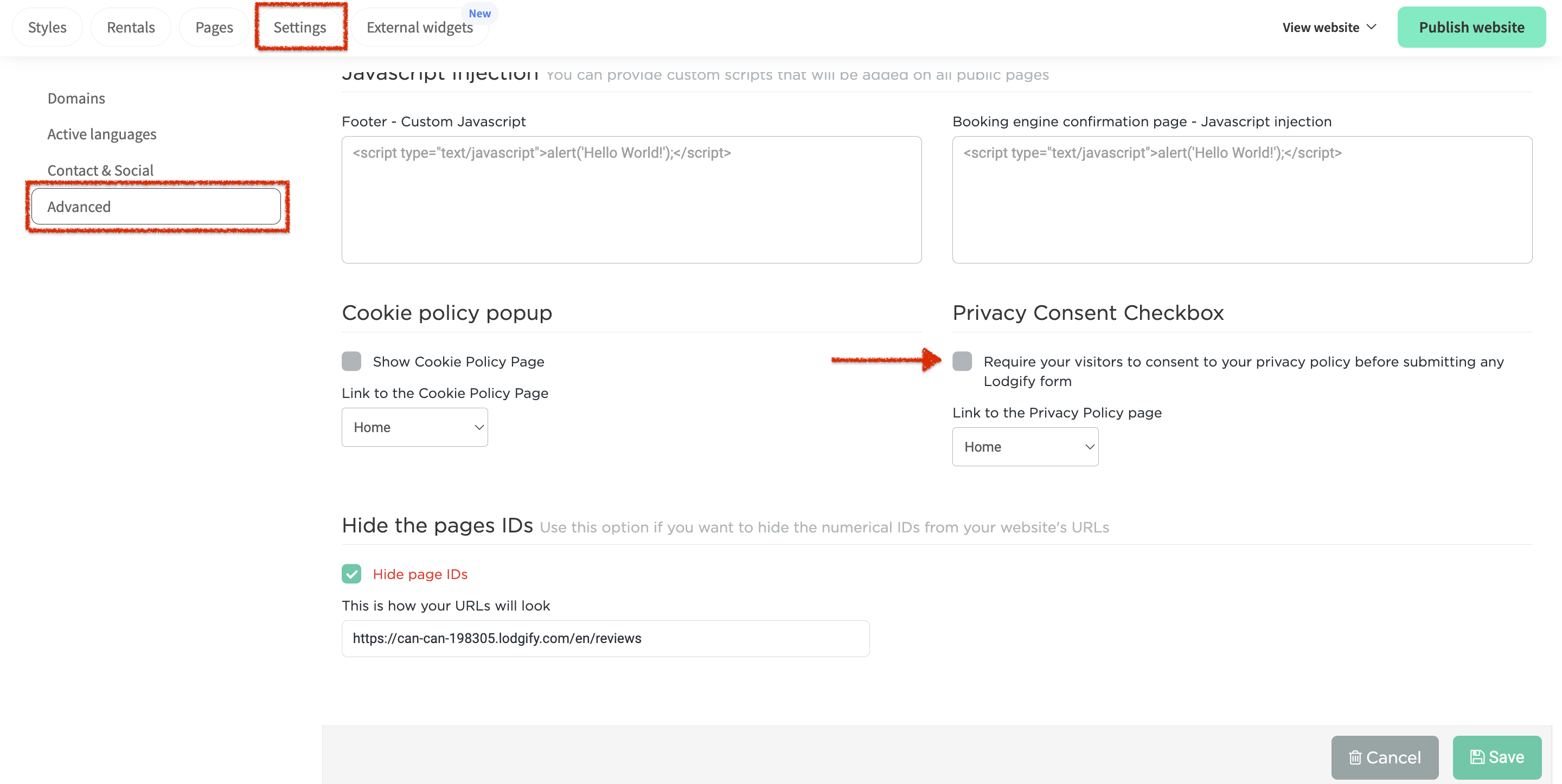Open Contact & Social settings section
Image resolution: width=1562 pixels, height=784 pixels.
tap(101, 170)
